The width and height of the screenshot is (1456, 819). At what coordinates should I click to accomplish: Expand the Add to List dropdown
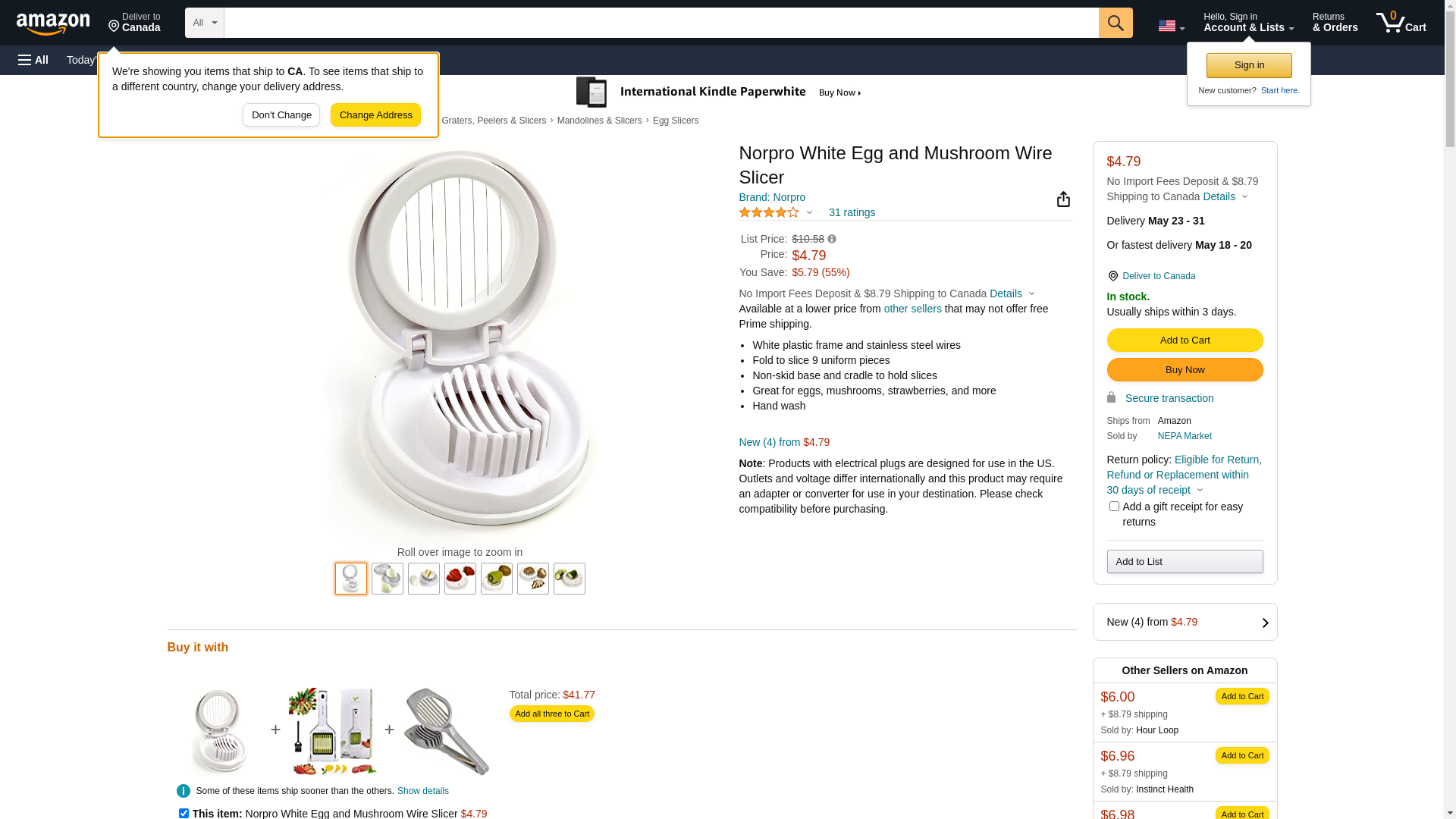(x=1185, y=562)
